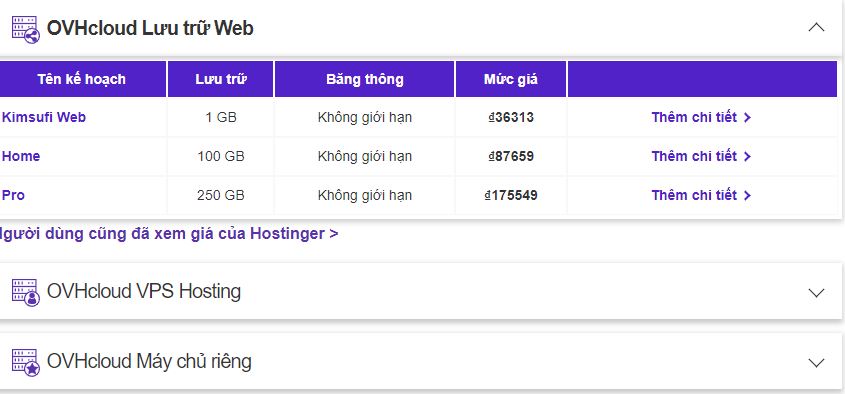Click the OVHcloud Lưu trữ Web server icon
The height and width of the screenshot is (394, 845).
pyautogui.click(x=26, y=29)
